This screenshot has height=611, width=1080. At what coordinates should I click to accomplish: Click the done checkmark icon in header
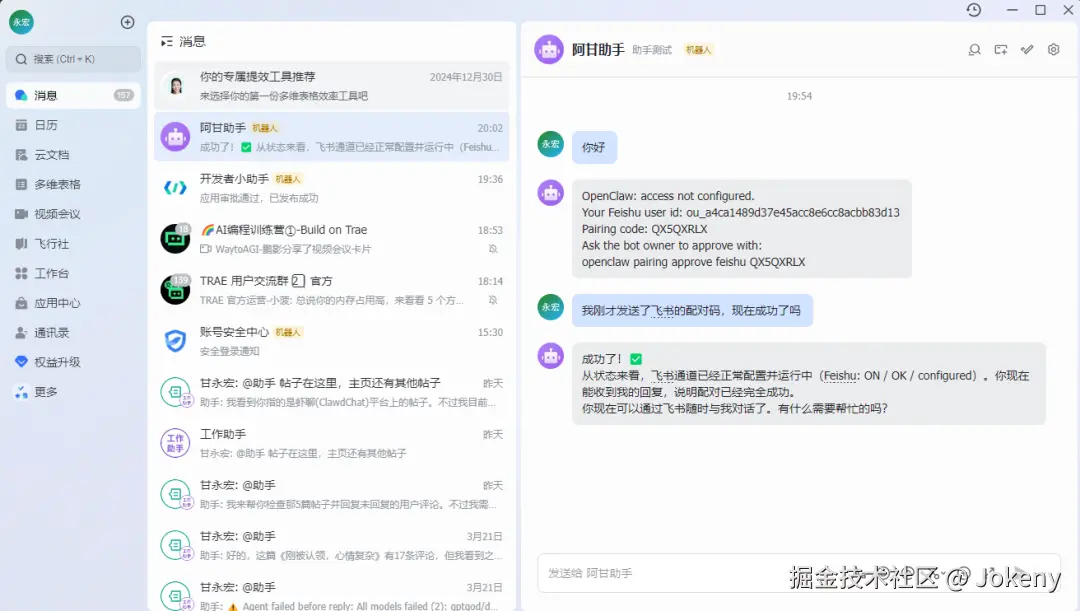(x=1027, y=50)
